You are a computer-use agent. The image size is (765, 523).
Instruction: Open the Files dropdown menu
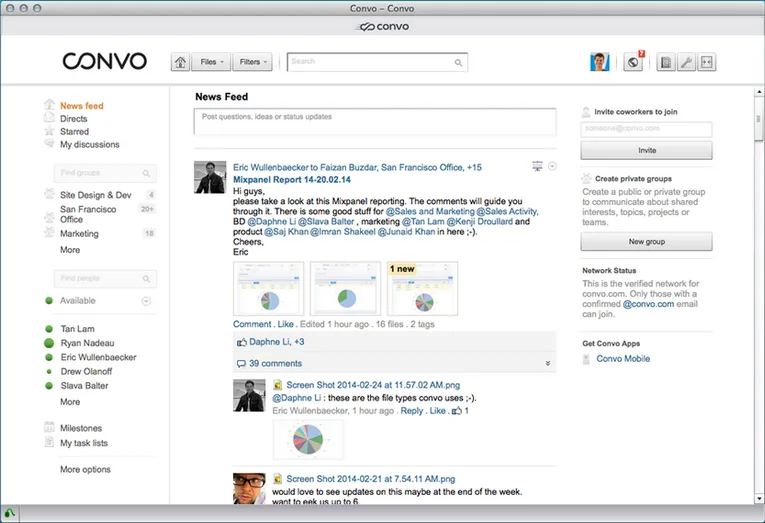pyautogui.click(x=211, y=62)
